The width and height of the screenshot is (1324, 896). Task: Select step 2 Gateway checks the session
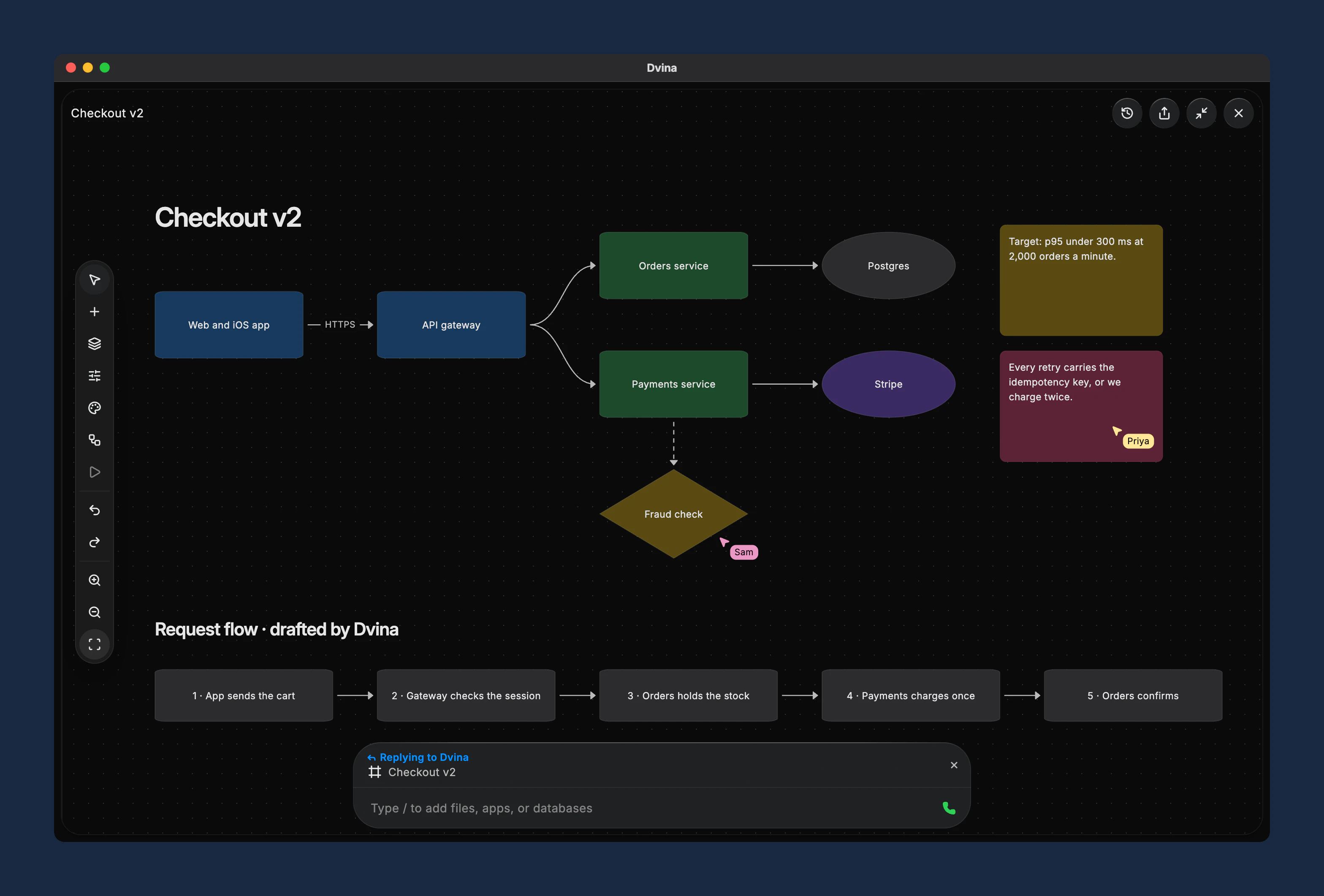coord(466,695)
